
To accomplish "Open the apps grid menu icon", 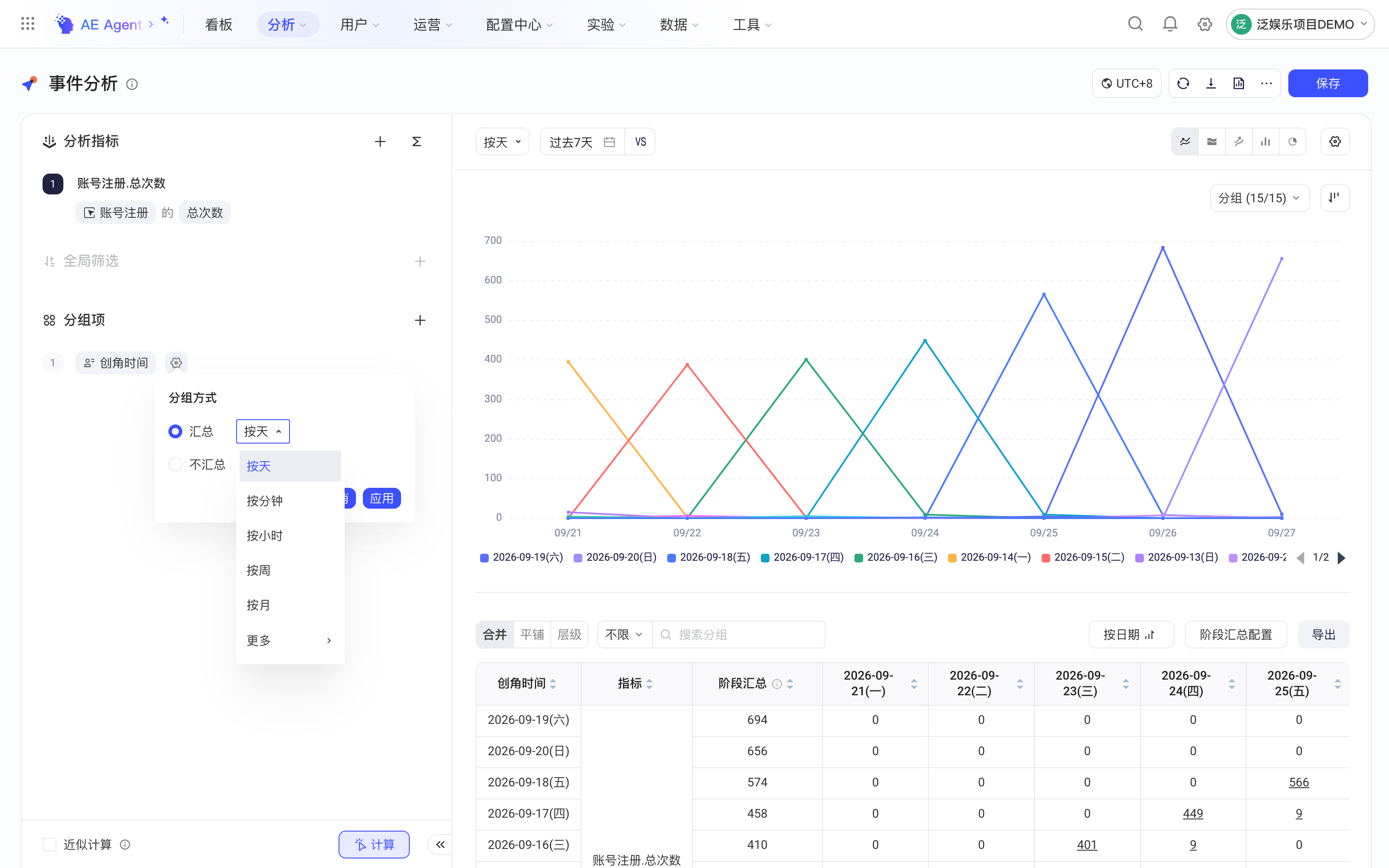I will tap(27, 24).
